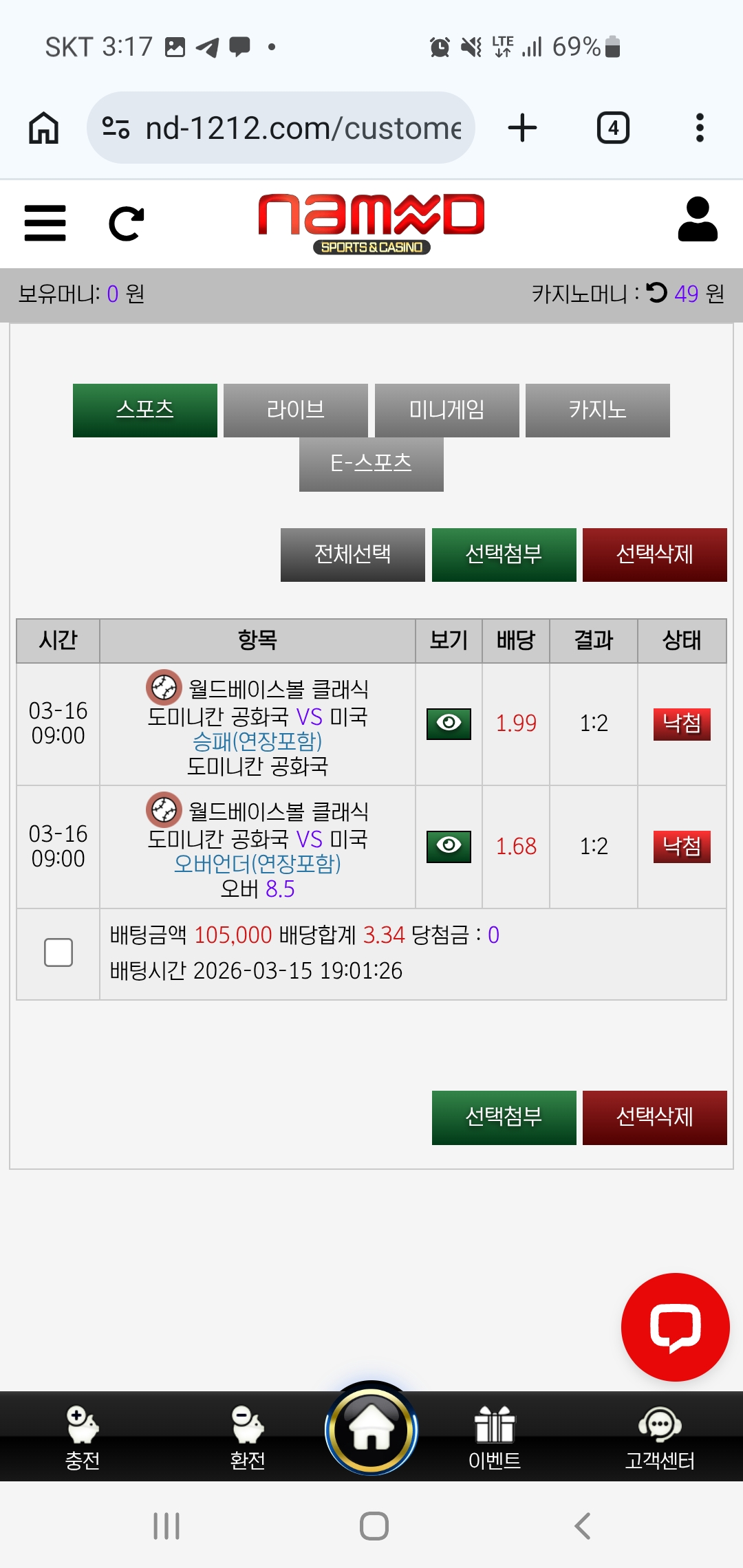This screenshot has height=1568, width=743.
Task: Switch to the 라이브 tab
Action: 296,410
